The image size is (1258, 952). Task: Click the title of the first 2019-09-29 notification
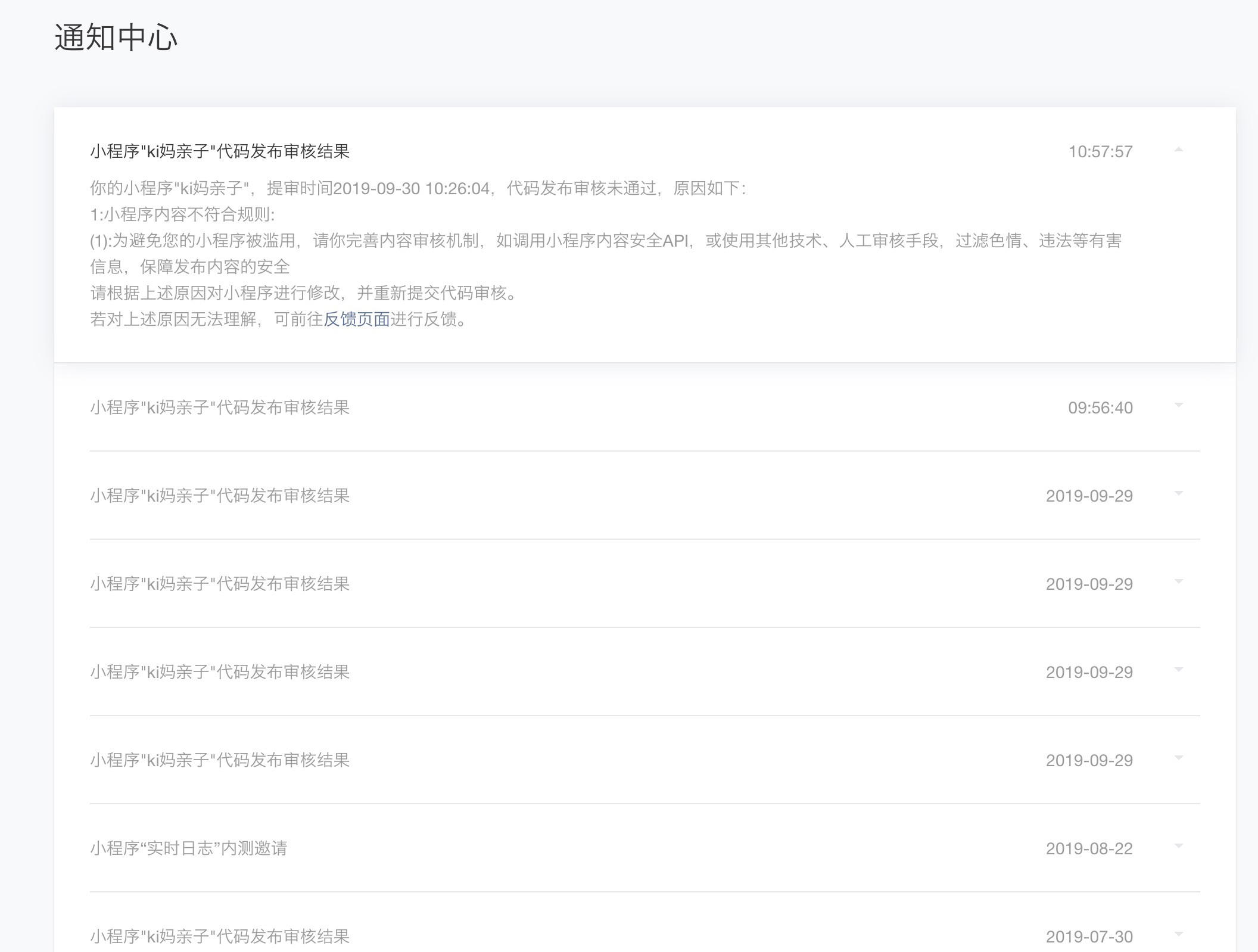pyautogui.click(x=220, y=496)
